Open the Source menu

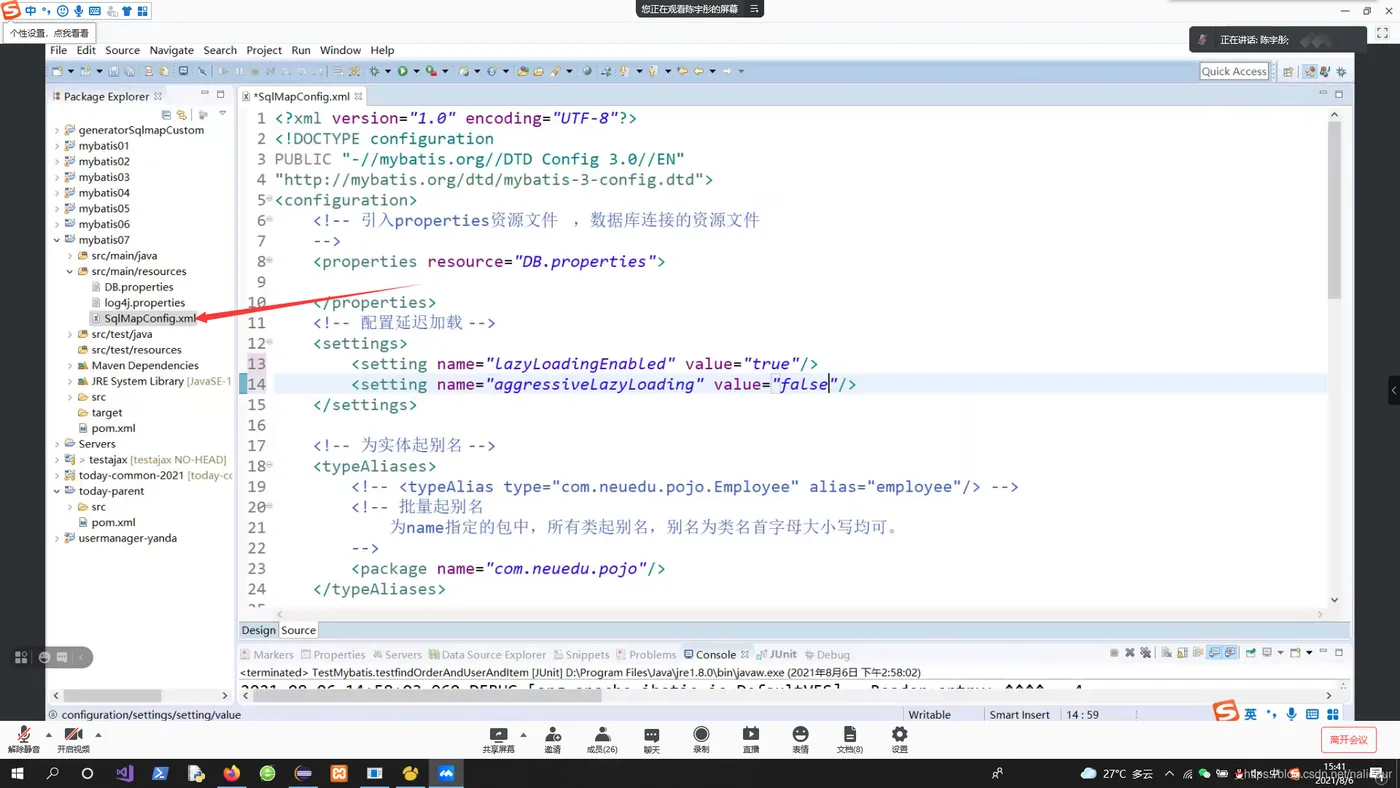pos(122,50)
